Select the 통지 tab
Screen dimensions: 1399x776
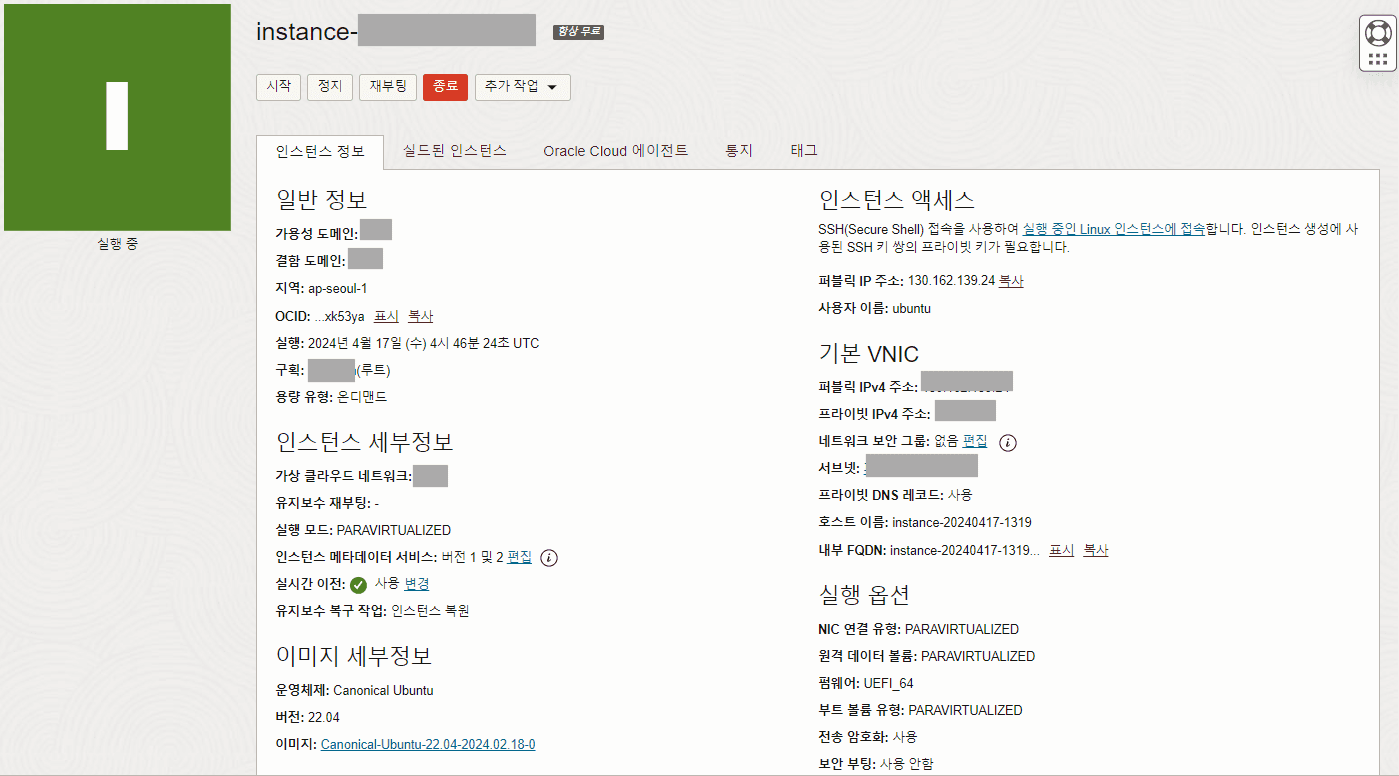click(738, 151)
